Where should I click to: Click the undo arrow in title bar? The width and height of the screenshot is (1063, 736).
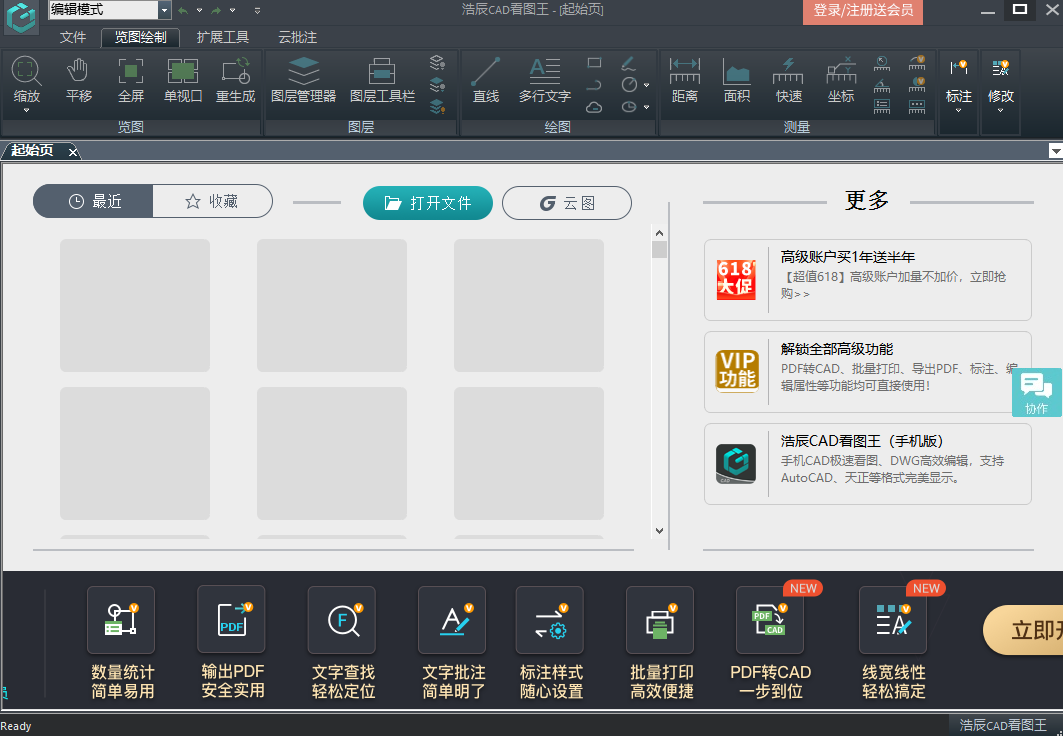coord(183,10)
